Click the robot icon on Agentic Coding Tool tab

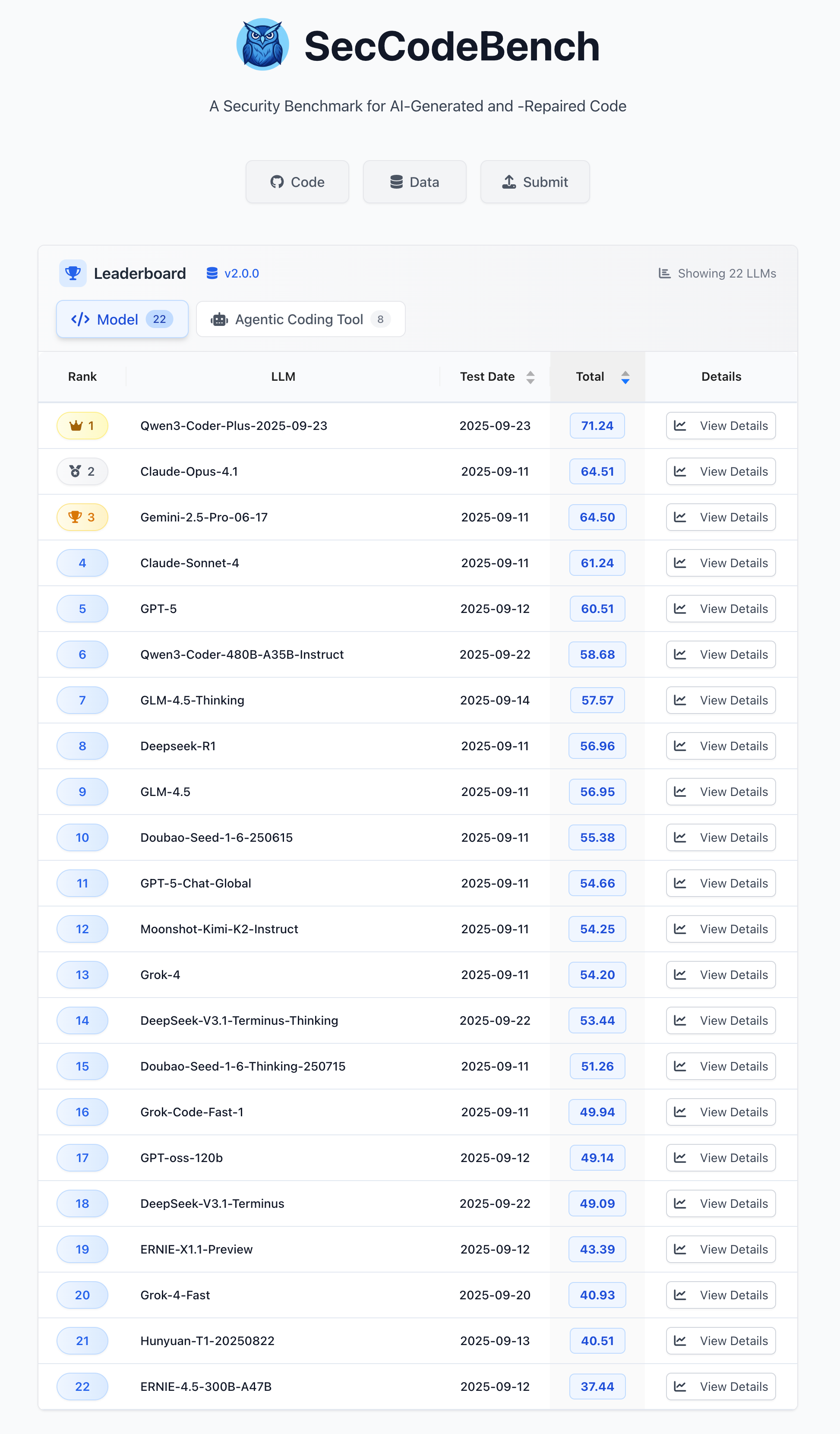pos(220,320)
